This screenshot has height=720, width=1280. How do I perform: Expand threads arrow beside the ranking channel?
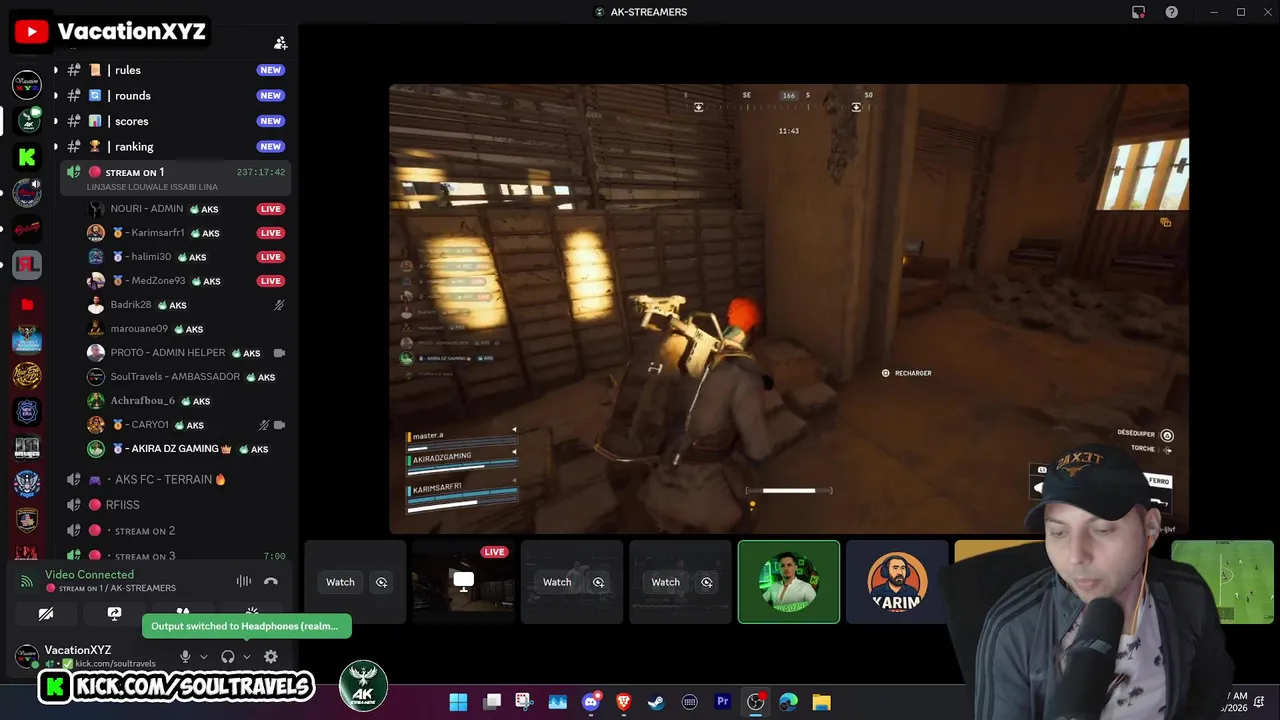[x=55, y=147]
